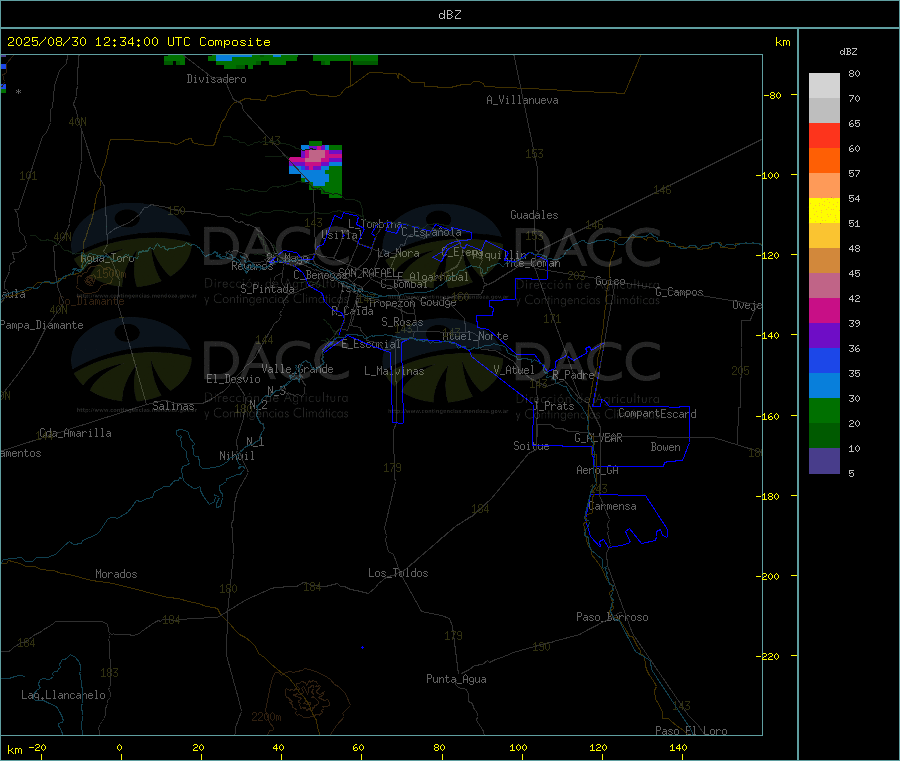Click the Soitue map label
Screen dimensions: 900x761
point(532,446)
